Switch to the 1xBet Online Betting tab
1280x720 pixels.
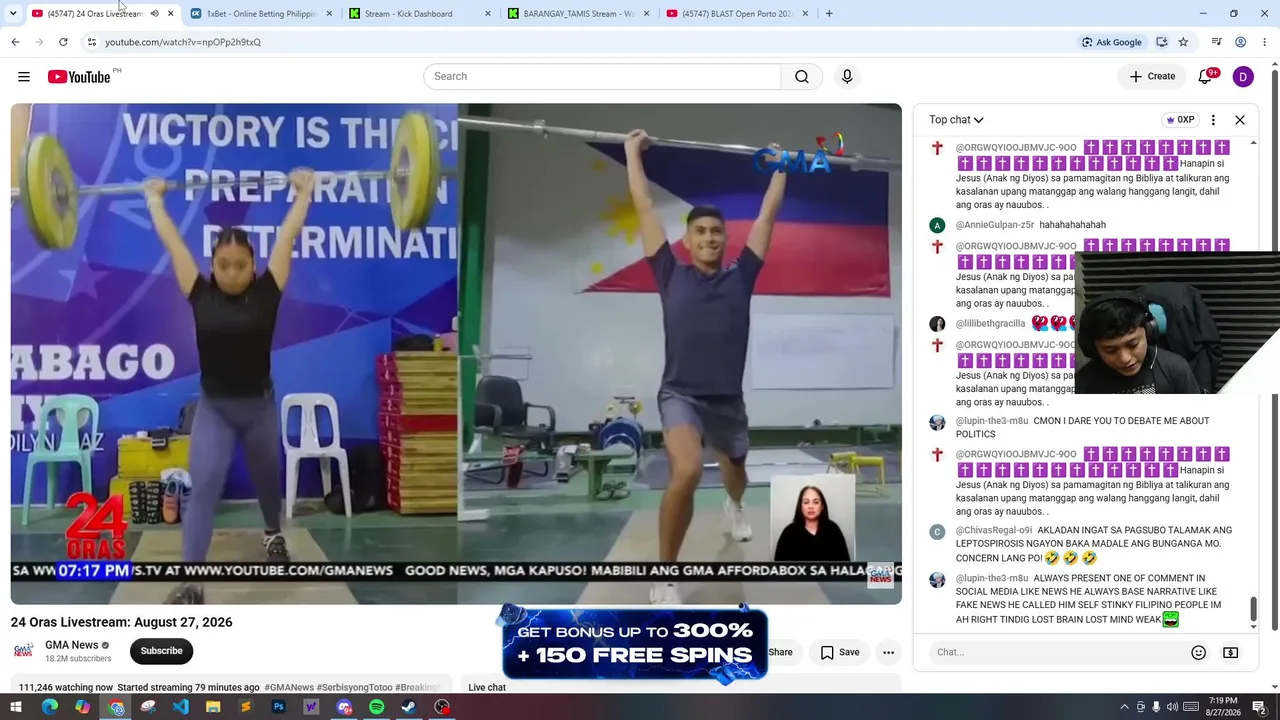(x=260, y=14)
